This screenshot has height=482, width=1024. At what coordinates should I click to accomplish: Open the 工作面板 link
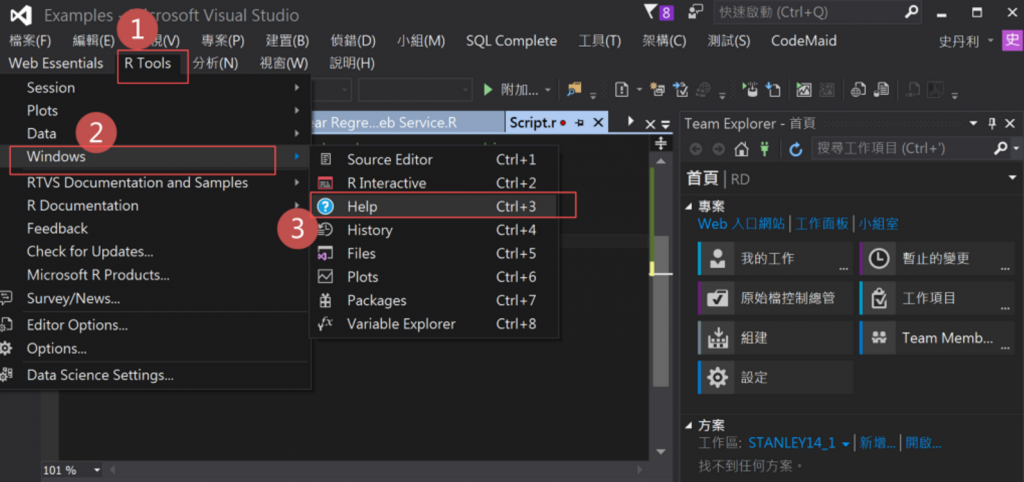pyautogui.click(x=822, y=224)
